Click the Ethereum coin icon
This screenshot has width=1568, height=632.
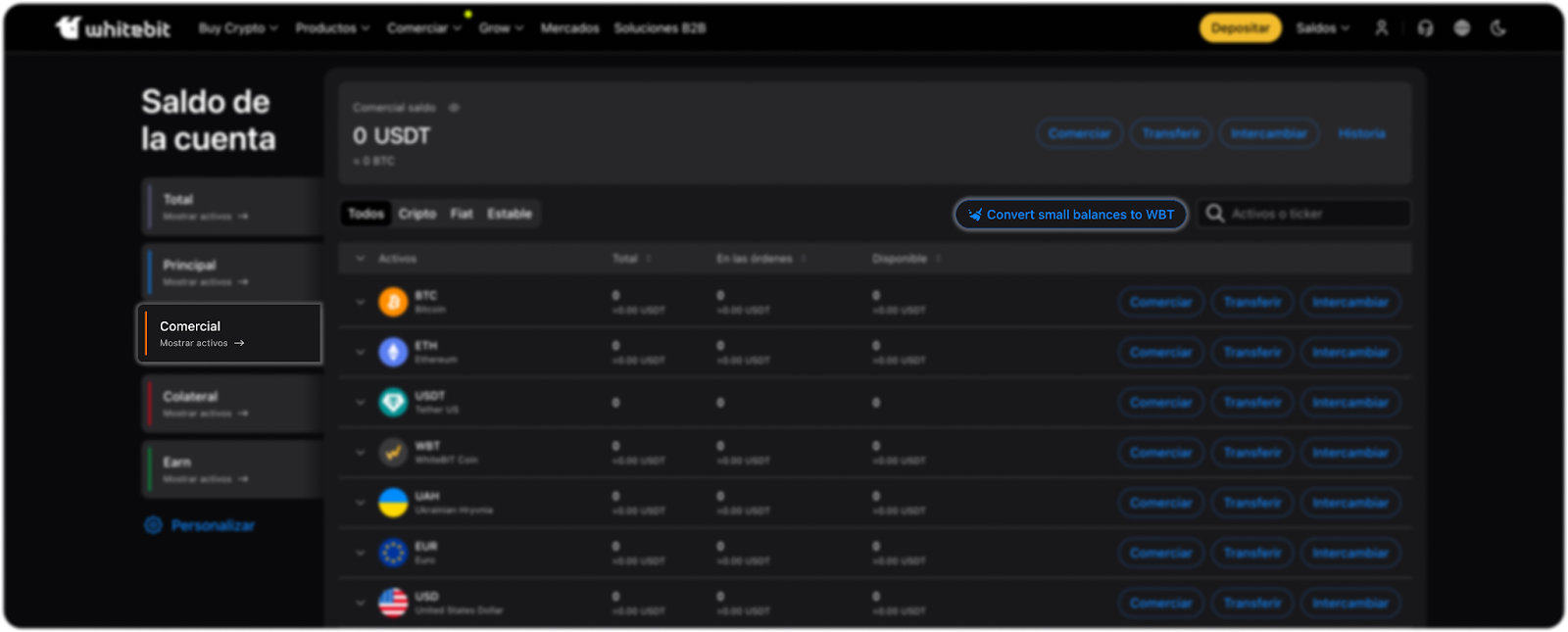point(393,352)
